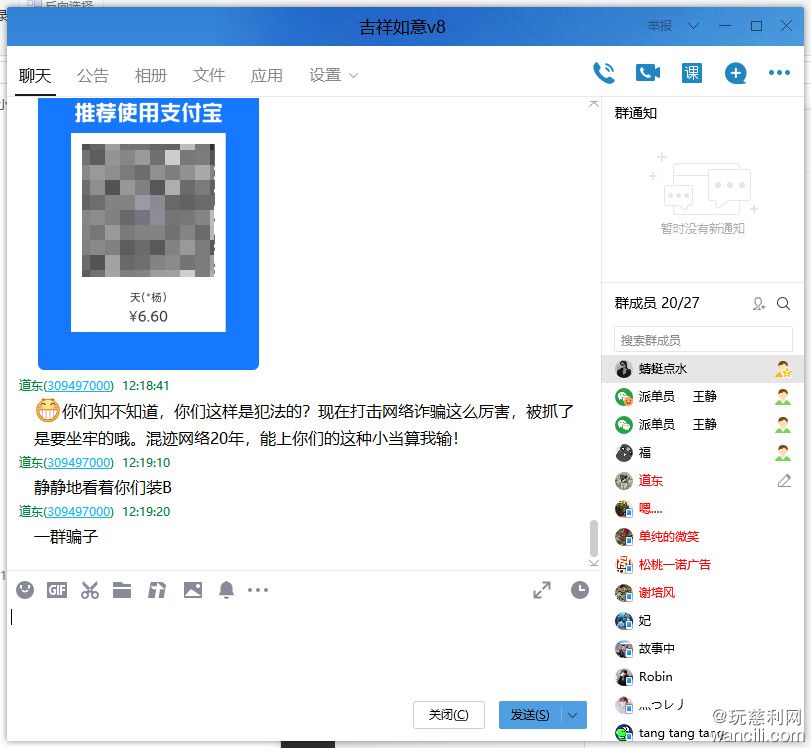This screenshot has height=748, width=811.
Task: Insert a GIF from the GIF panel
Action: click(57, 590)
